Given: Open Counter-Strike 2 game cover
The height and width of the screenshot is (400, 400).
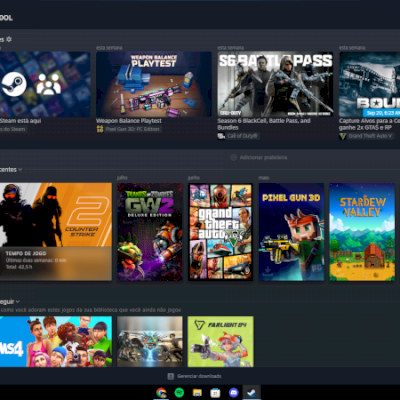Looking at the screenshot, I should pos(56,232).
